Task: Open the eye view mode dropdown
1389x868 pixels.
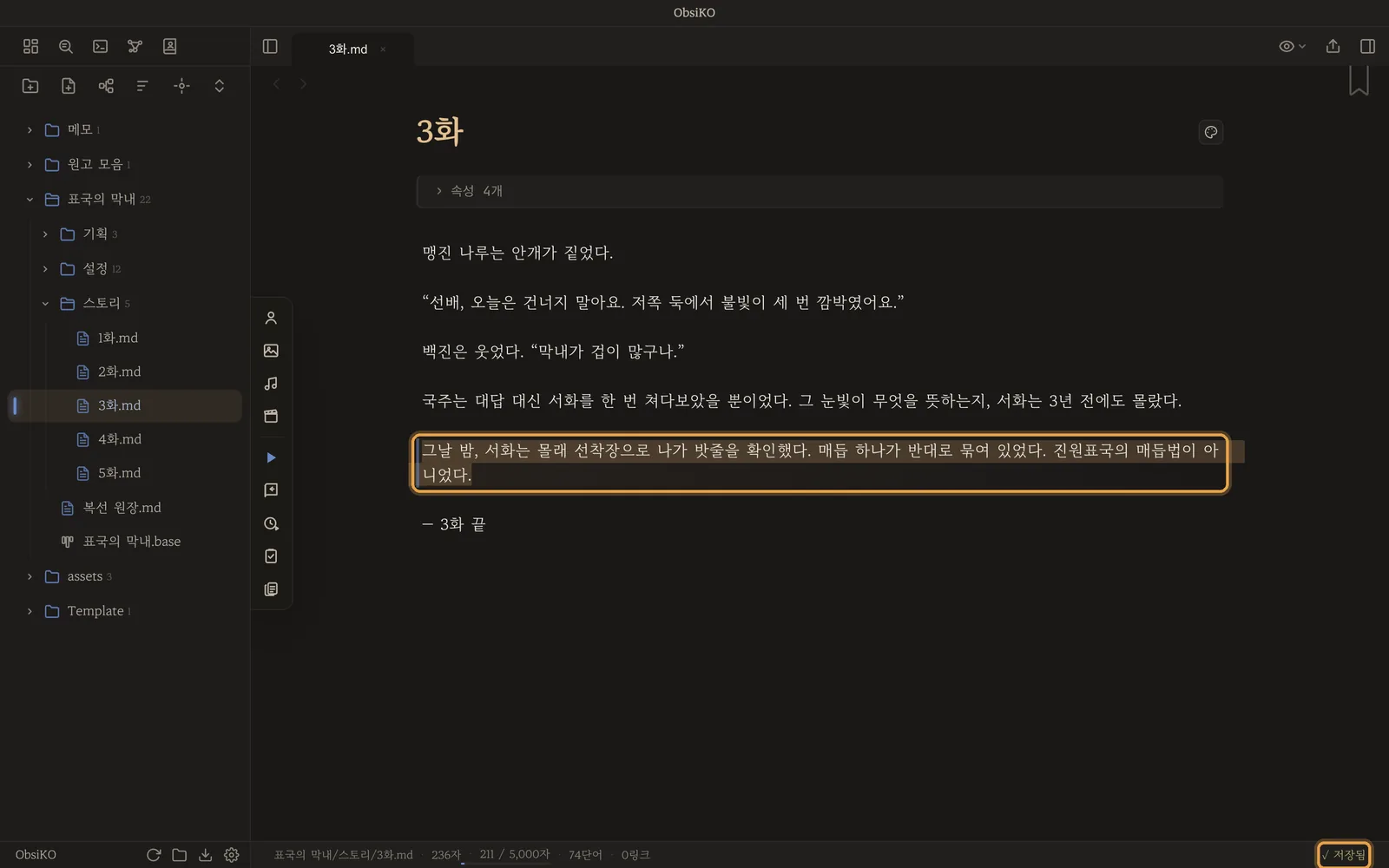Action: (x=1292, y=46)
